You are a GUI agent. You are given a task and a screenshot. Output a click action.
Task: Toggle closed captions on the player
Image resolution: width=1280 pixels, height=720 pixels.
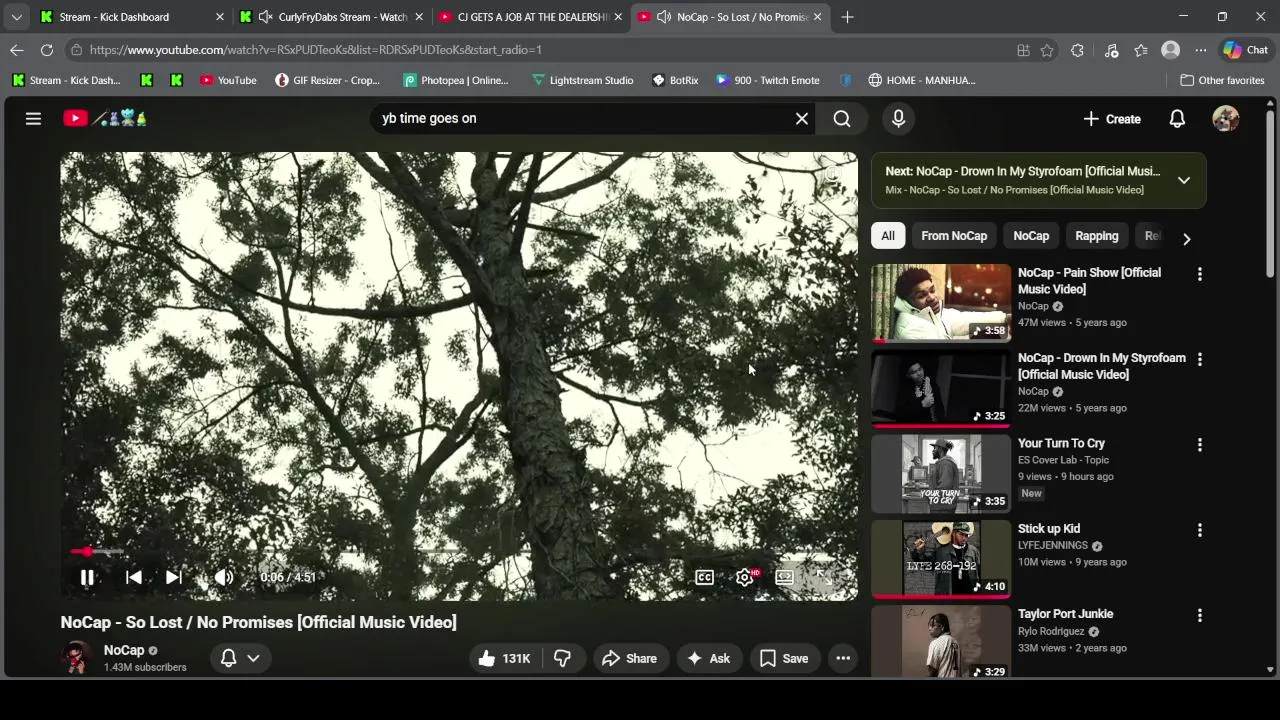pos(704,577)
